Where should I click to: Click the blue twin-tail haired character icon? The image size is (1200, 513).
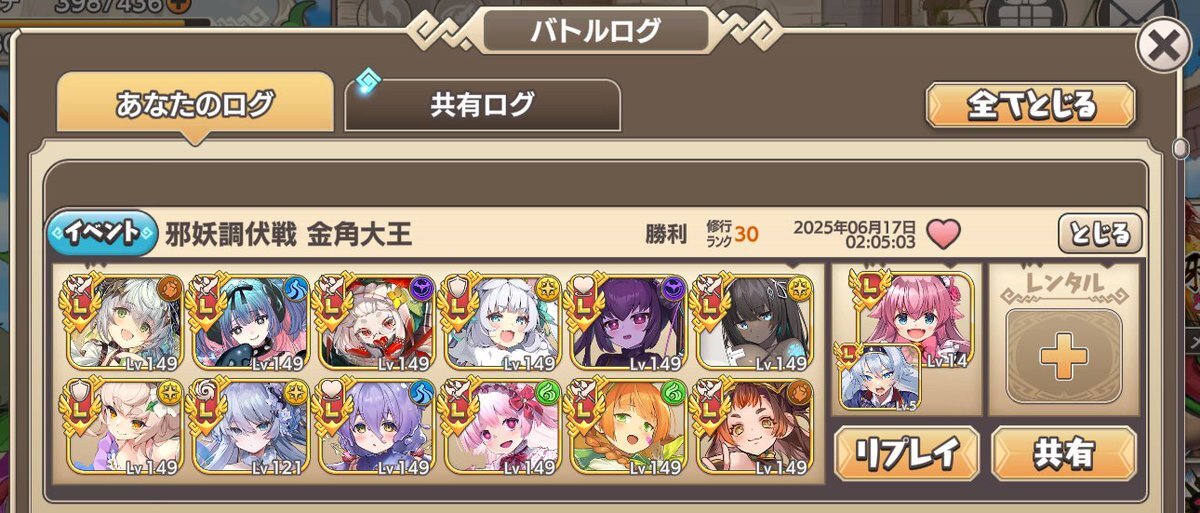pyautogui.click(x=250, y=322)
